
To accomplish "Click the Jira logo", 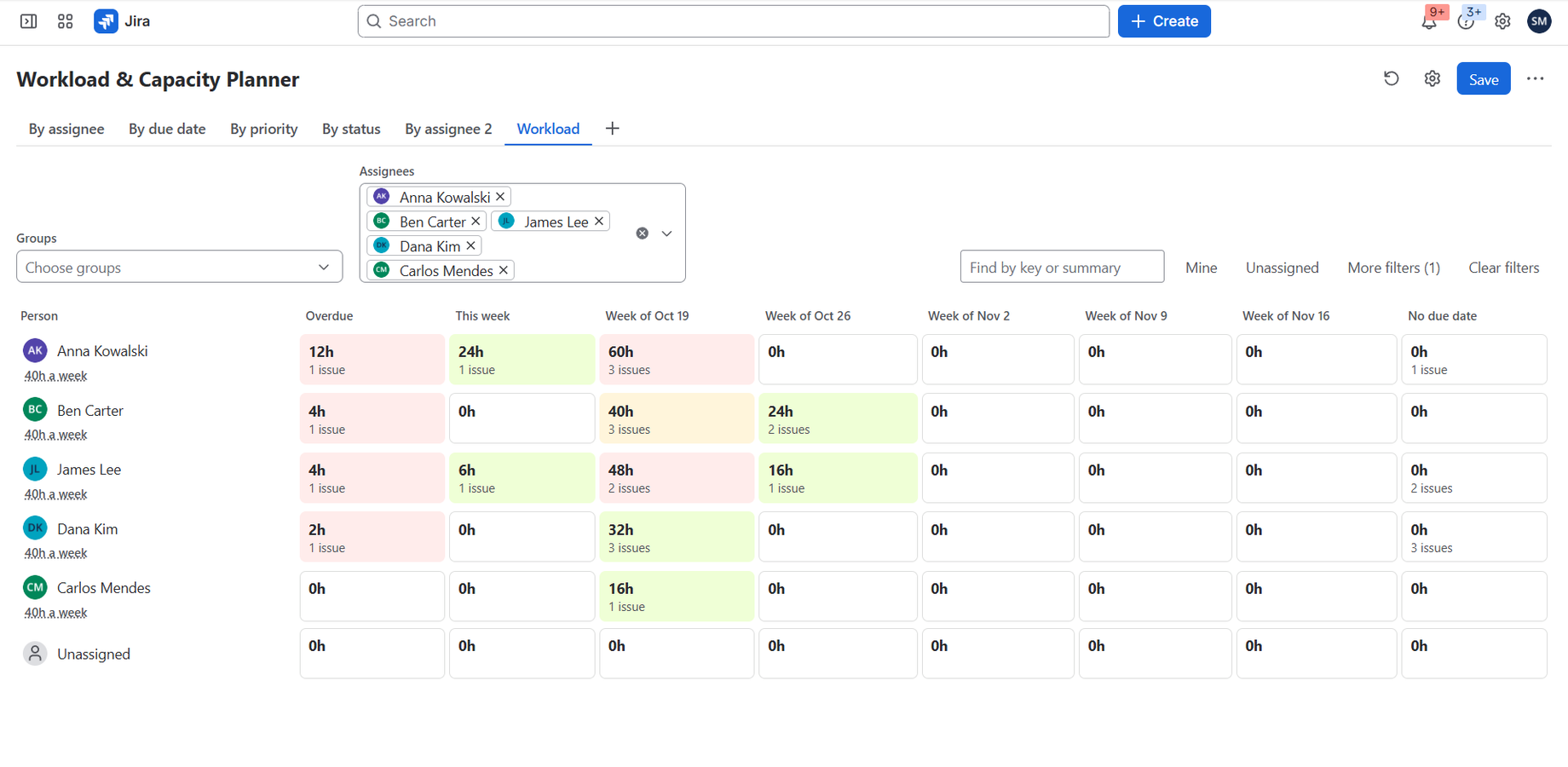I will [122, 21].
